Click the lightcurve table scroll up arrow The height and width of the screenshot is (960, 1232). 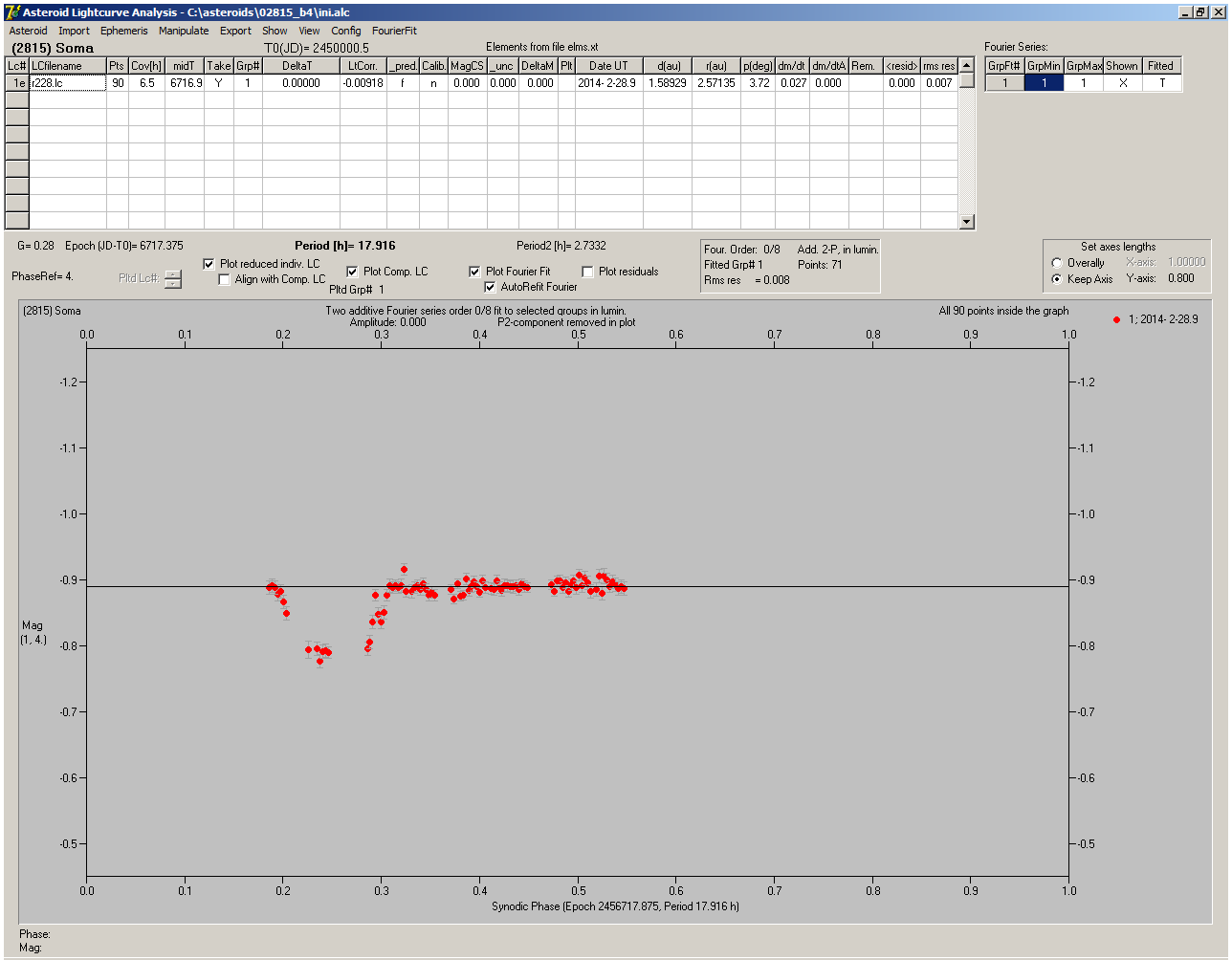coord(967,65)
